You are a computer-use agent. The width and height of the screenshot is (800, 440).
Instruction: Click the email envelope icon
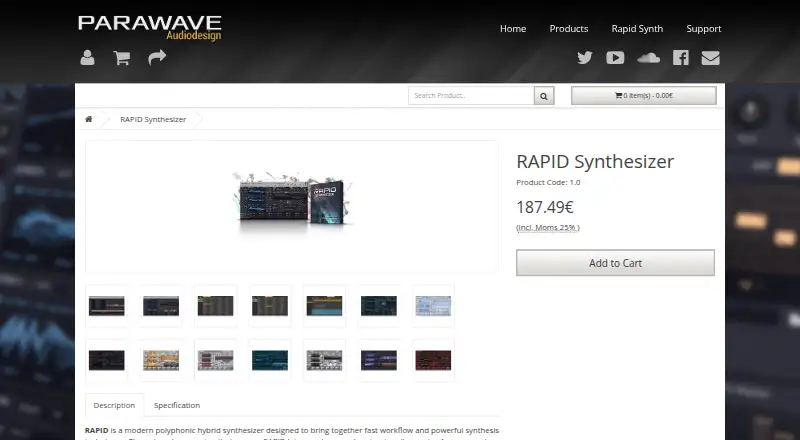(710, 58)
